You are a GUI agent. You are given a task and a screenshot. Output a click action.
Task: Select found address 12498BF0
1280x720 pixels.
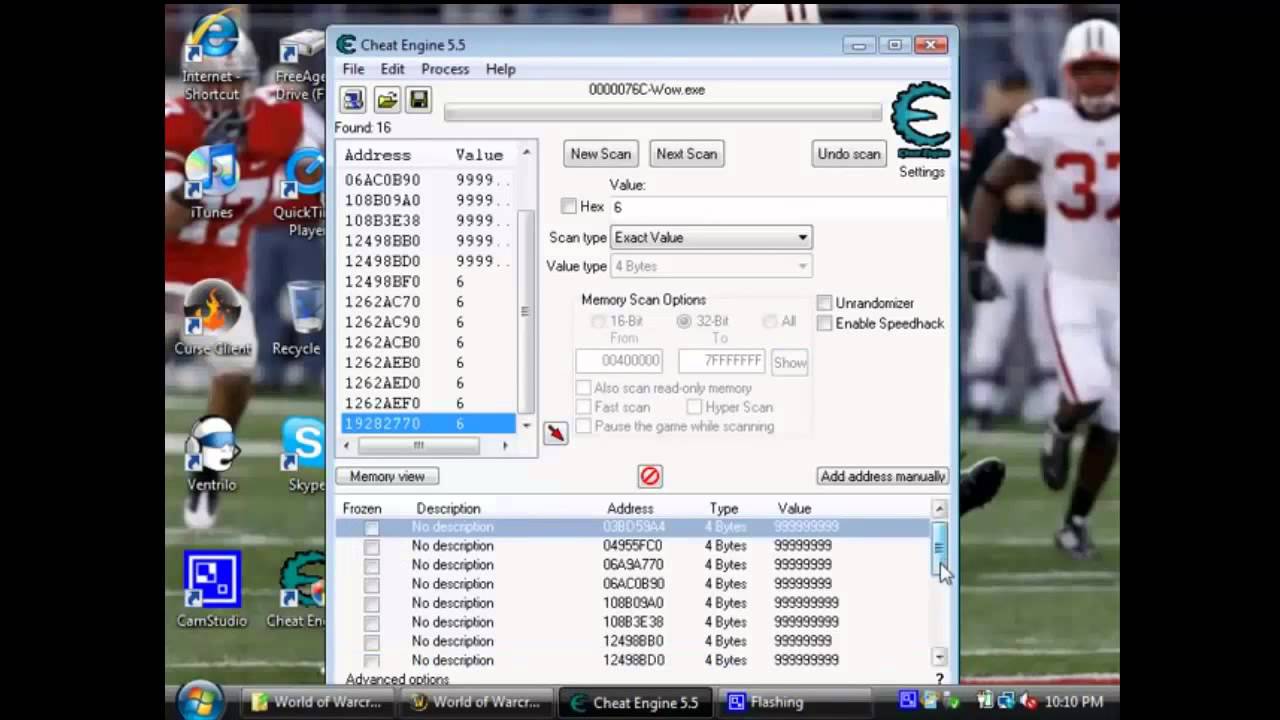tap(428, 282)
